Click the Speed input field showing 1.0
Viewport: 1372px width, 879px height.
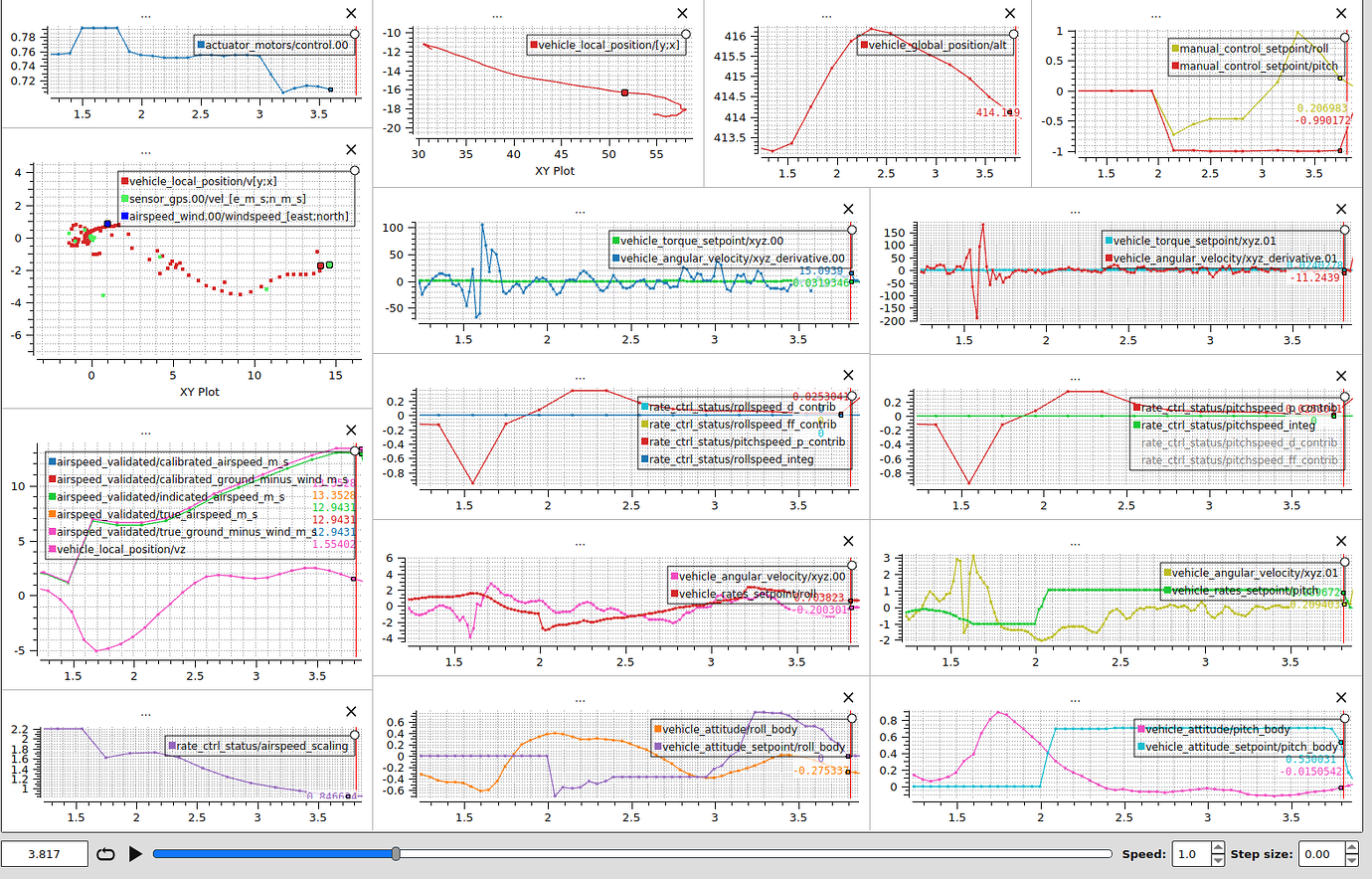1191,853
